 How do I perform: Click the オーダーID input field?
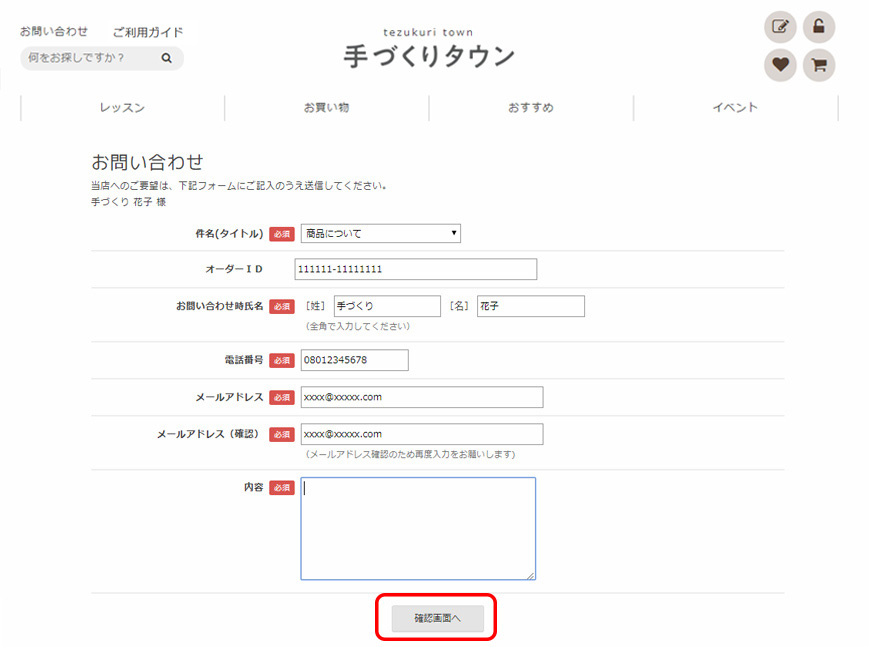pos(416,269)
